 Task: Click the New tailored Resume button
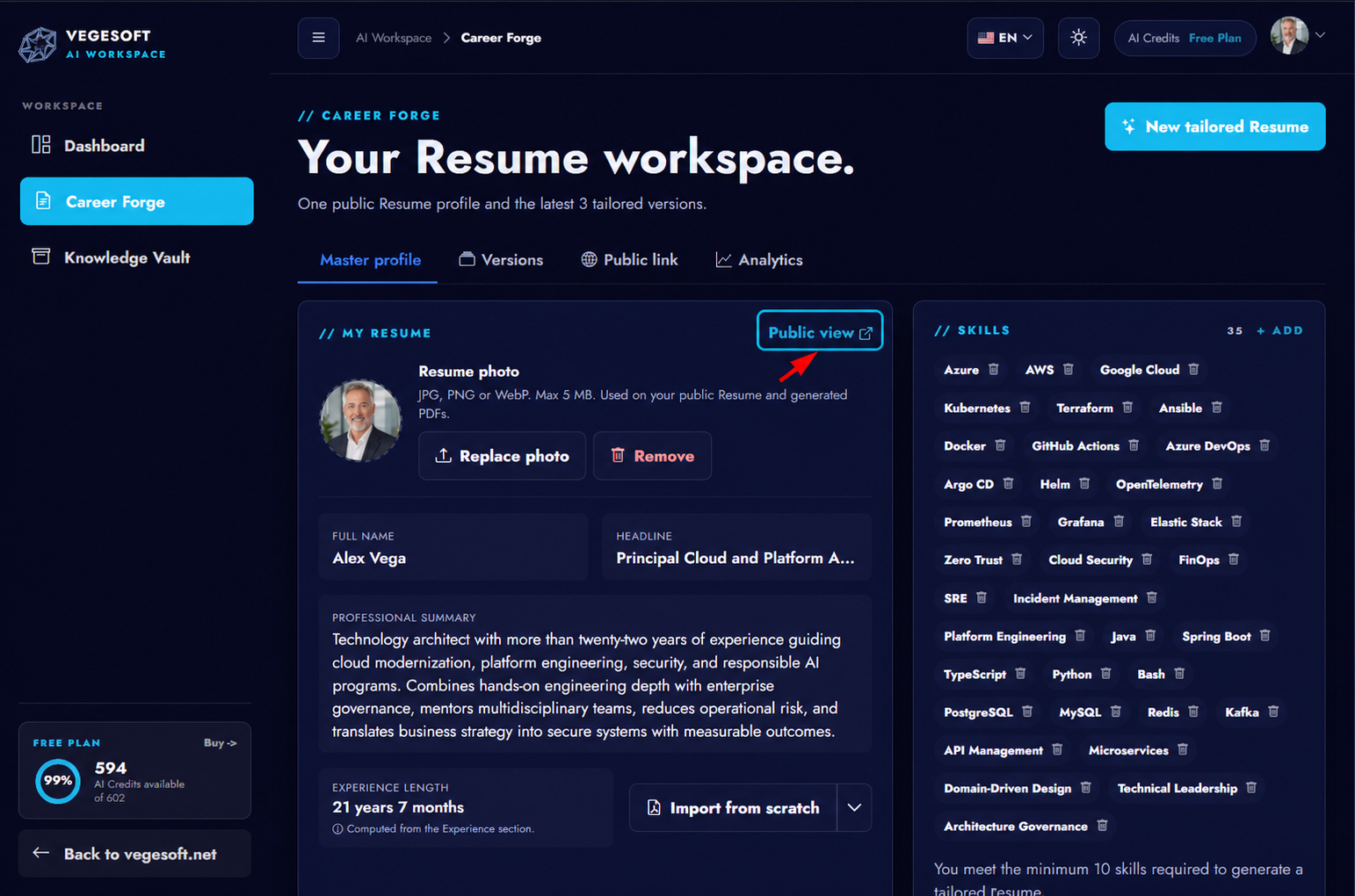(x=1214, y=126)
